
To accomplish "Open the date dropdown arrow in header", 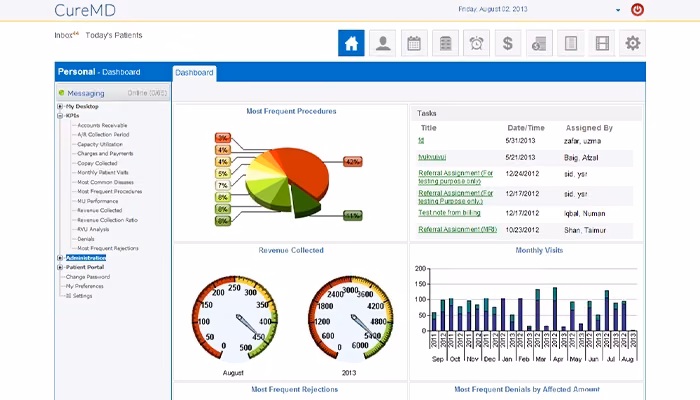I will click(x=618, y=10).
